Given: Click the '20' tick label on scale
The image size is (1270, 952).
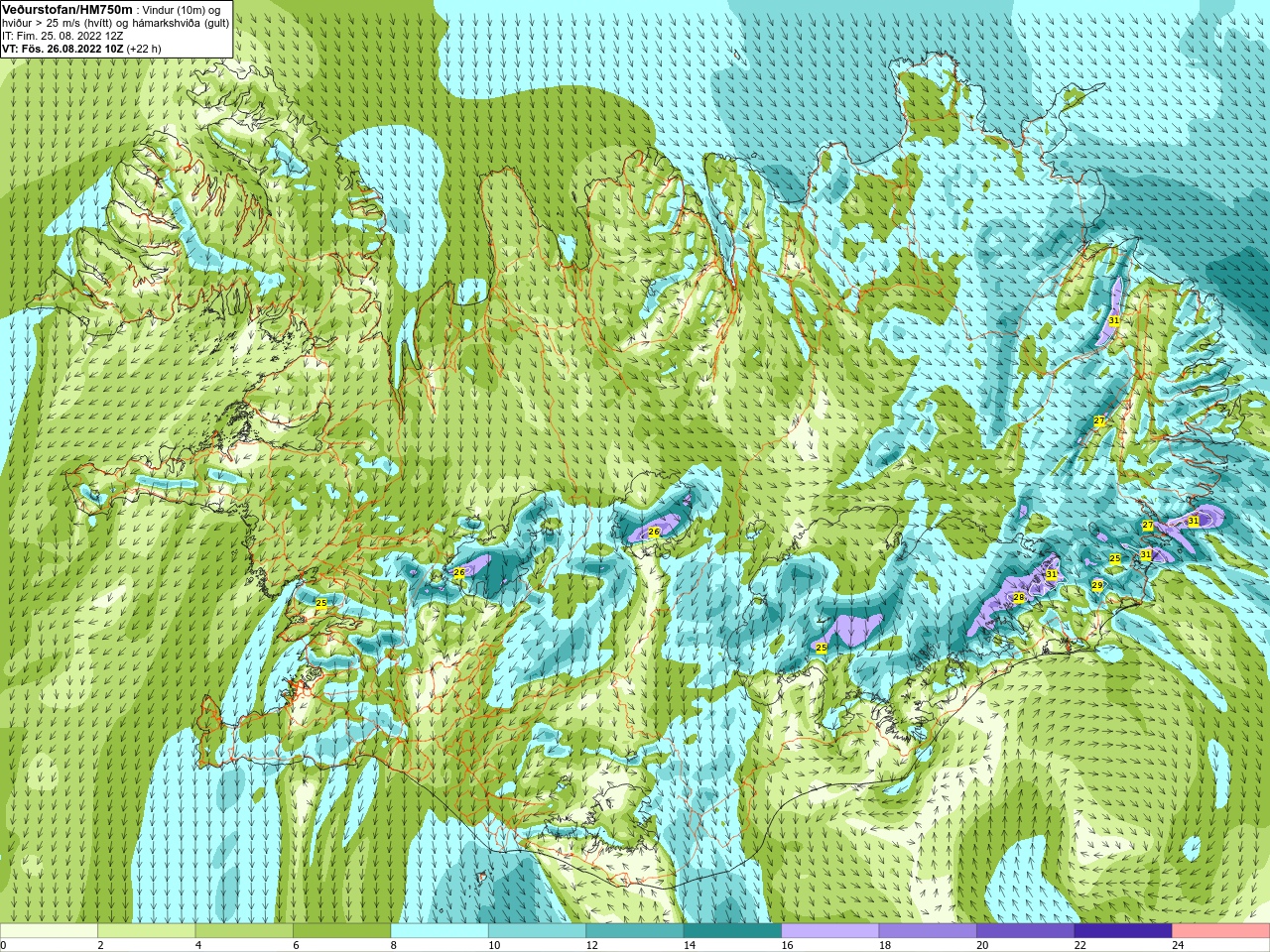Looking at the screenshot, I should point(982,945).
